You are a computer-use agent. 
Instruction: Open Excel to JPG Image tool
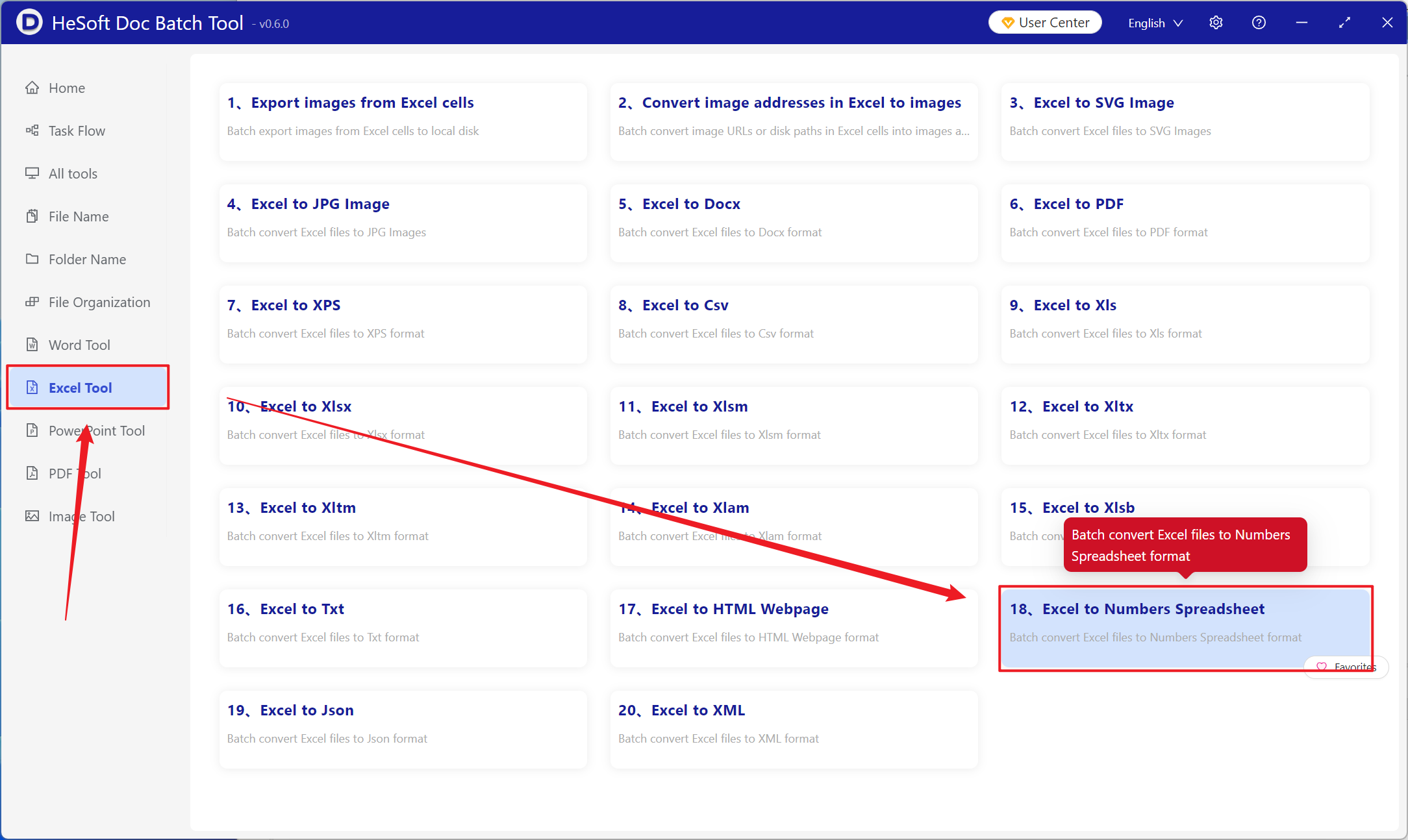[x=403, y=223]
